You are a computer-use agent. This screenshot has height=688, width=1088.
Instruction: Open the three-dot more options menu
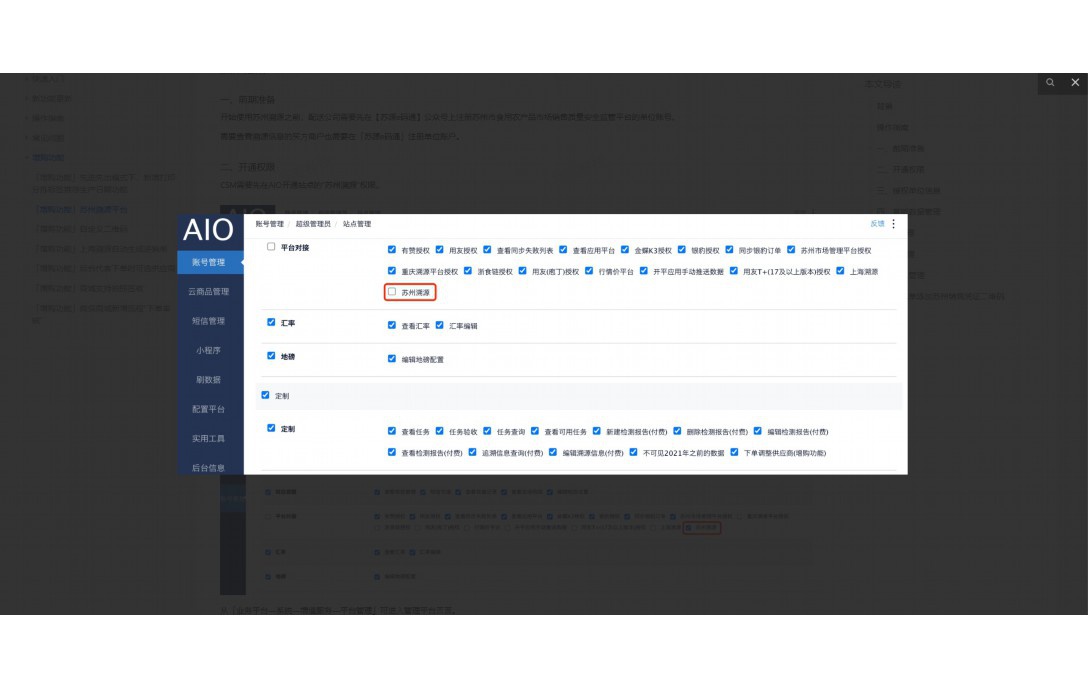894,224
